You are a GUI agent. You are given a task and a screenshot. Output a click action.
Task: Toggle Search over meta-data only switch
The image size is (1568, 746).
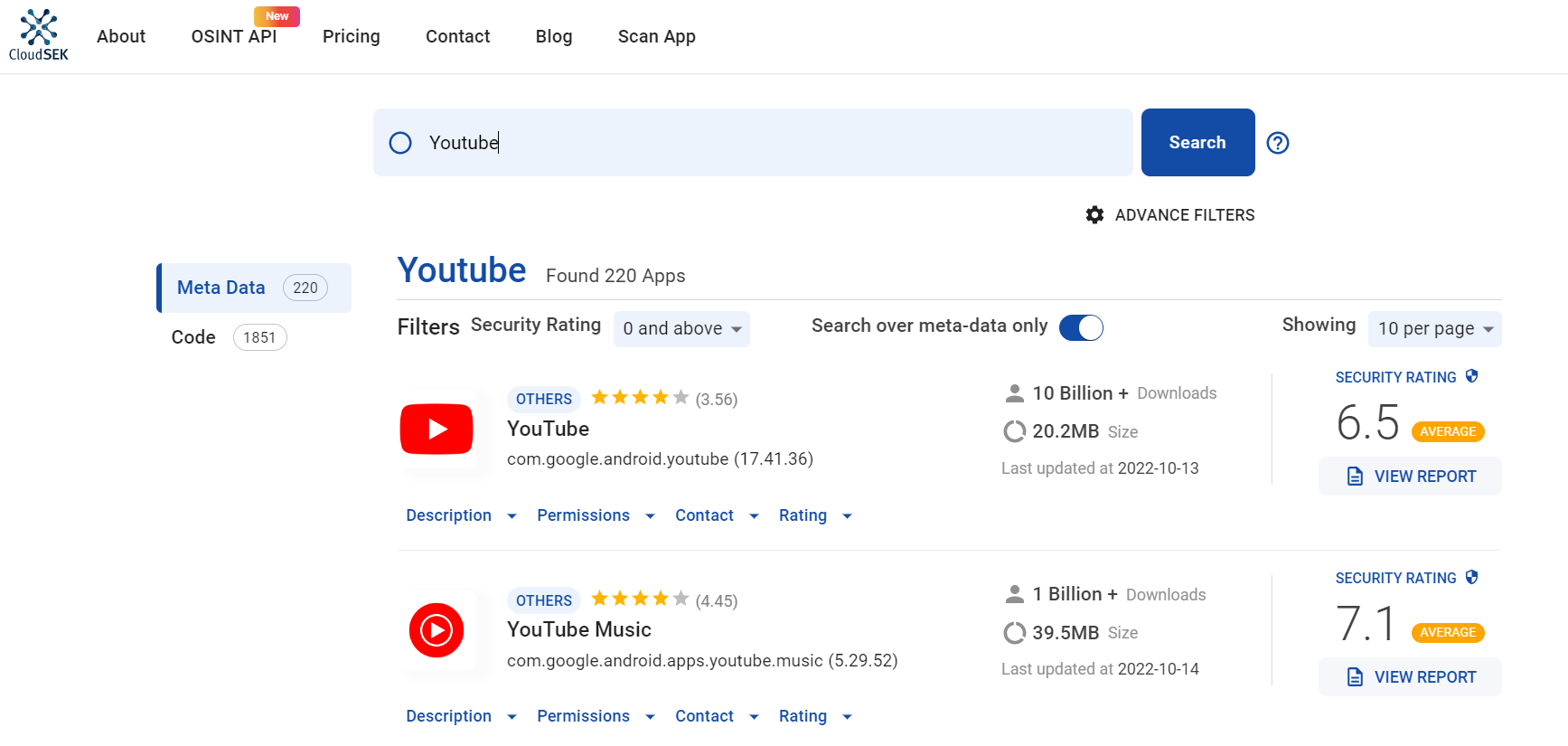1081,327
